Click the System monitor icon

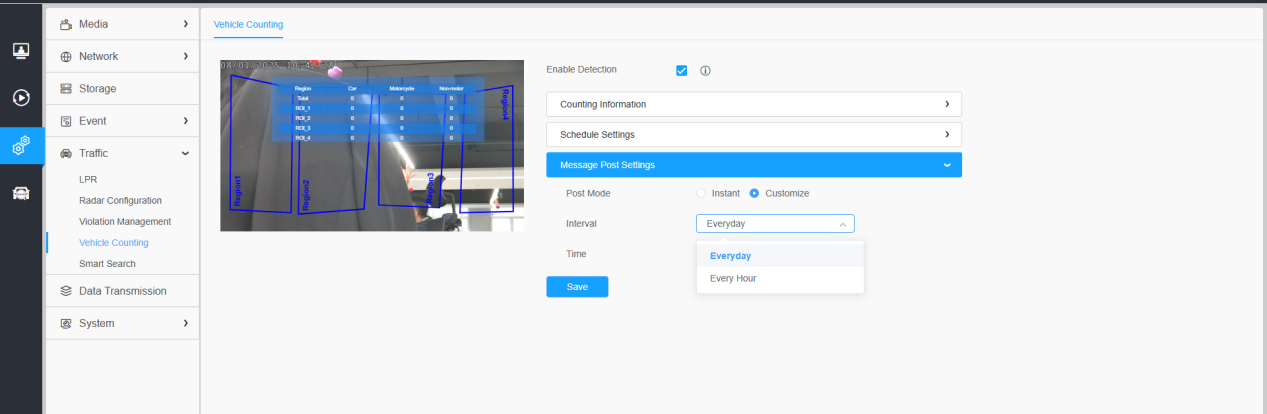tap(66, 323)
